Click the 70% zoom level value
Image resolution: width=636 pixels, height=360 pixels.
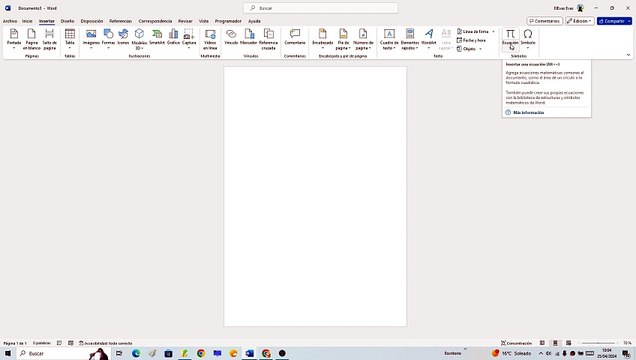(x=627, y=343)
